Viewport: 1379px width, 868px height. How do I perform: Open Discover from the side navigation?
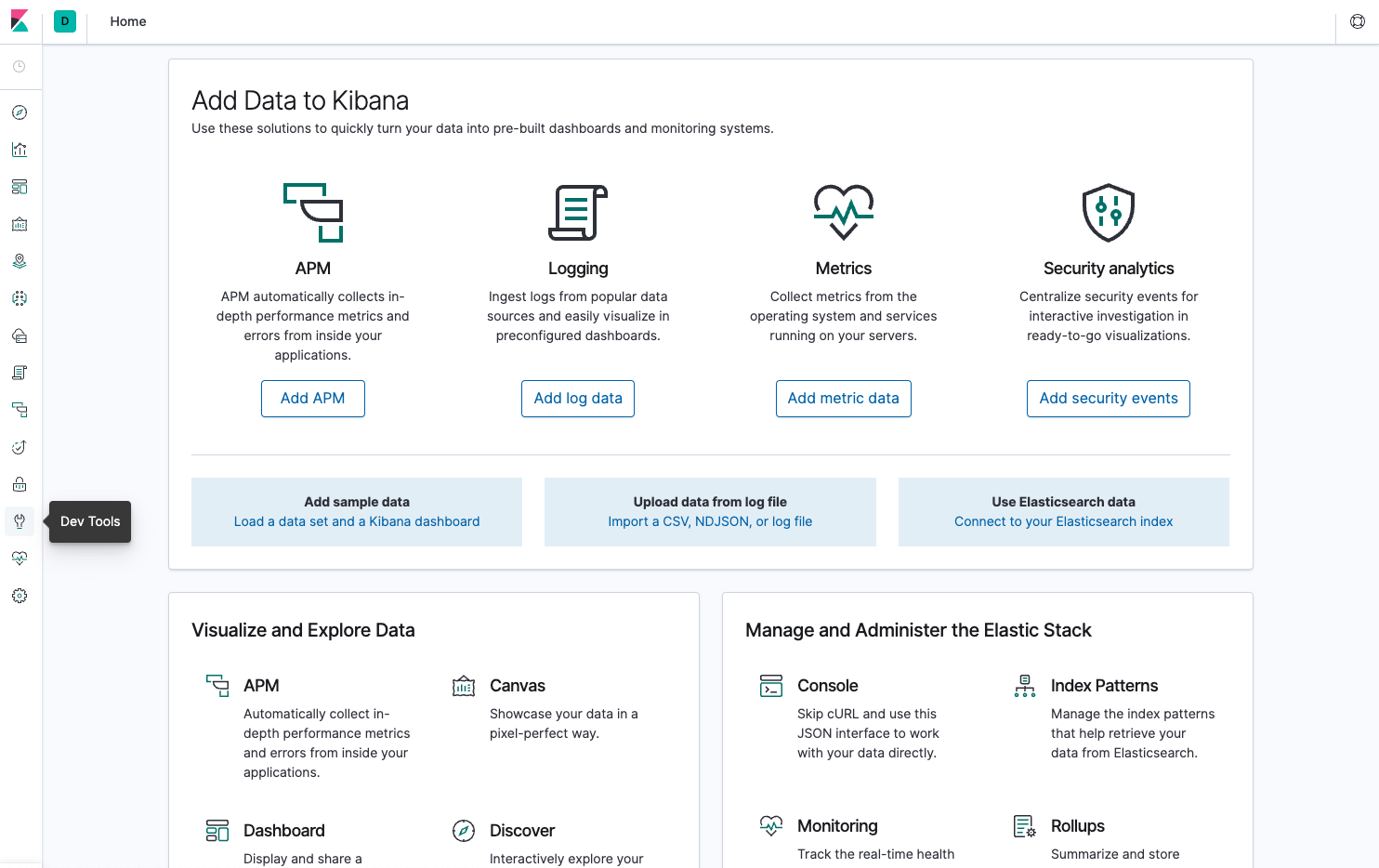pos(20,112)
